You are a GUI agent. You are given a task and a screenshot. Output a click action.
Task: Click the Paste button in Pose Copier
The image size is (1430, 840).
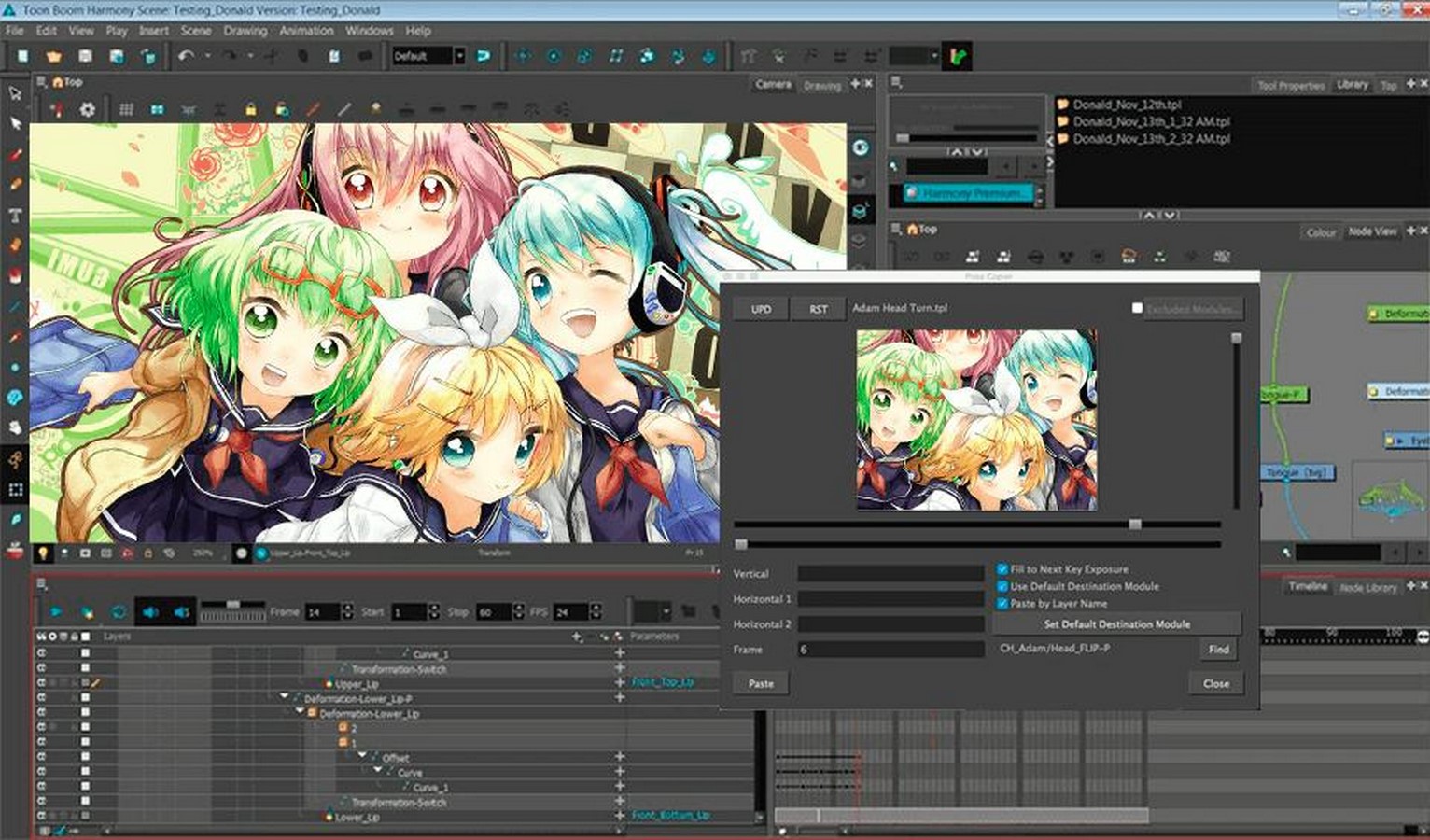pyautogui.click(x=761, y=683)
